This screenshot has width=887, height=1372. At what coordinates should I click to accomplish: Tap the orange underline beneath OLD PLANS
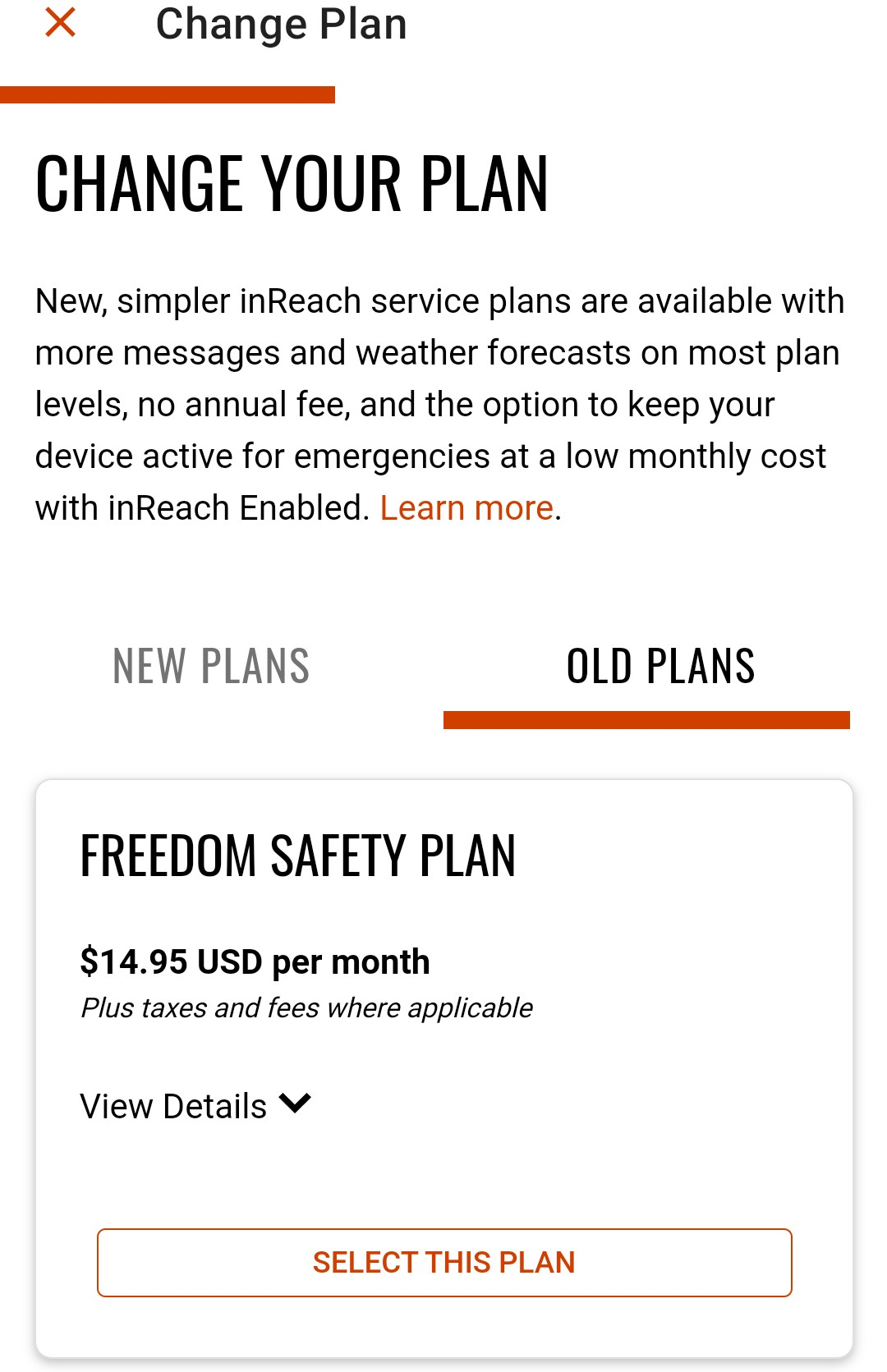point(646,720)
